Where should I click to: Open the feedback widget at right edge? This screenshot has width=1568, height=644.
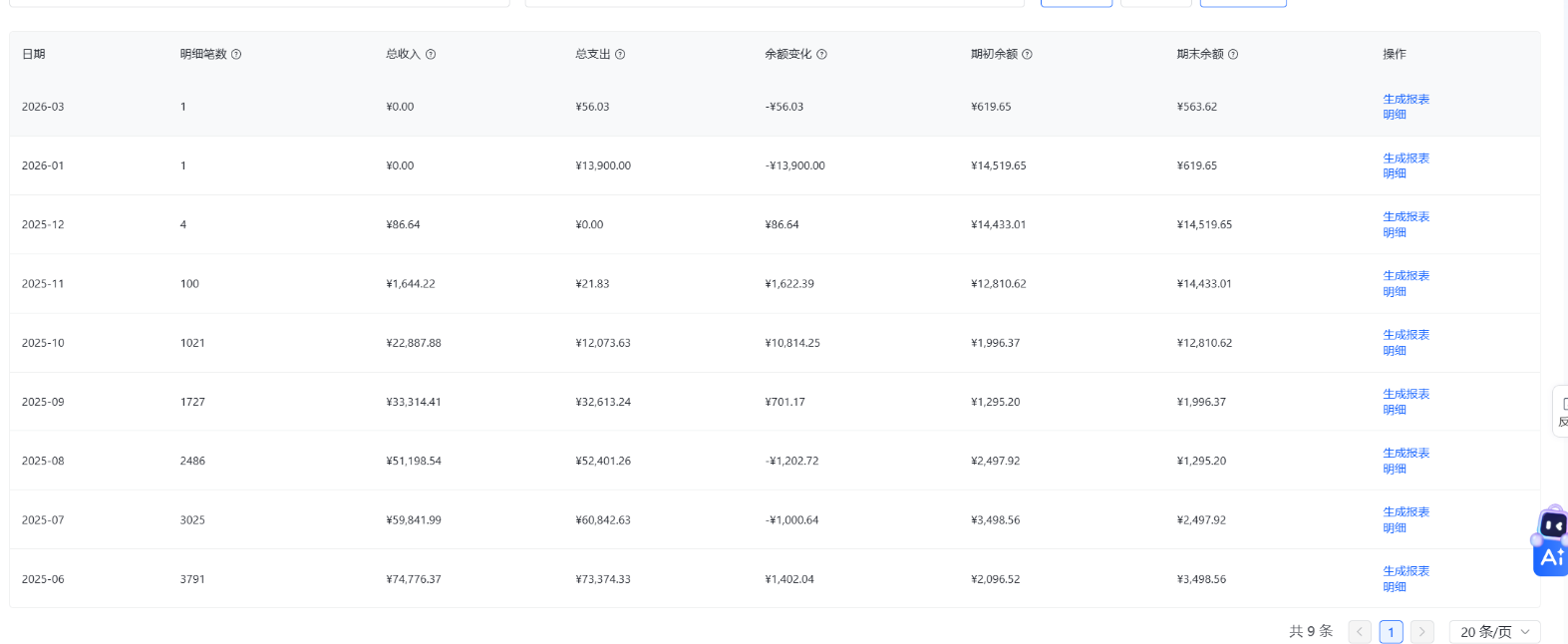1561,411
